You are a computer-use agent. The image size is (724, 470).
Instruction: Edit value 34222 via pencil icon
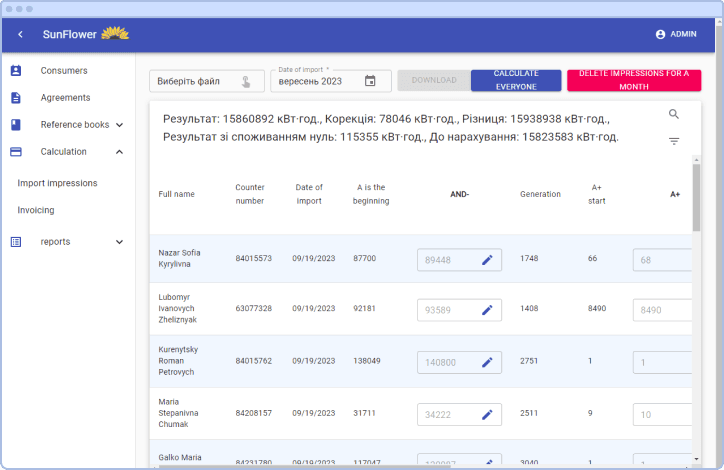pos(487,414)
